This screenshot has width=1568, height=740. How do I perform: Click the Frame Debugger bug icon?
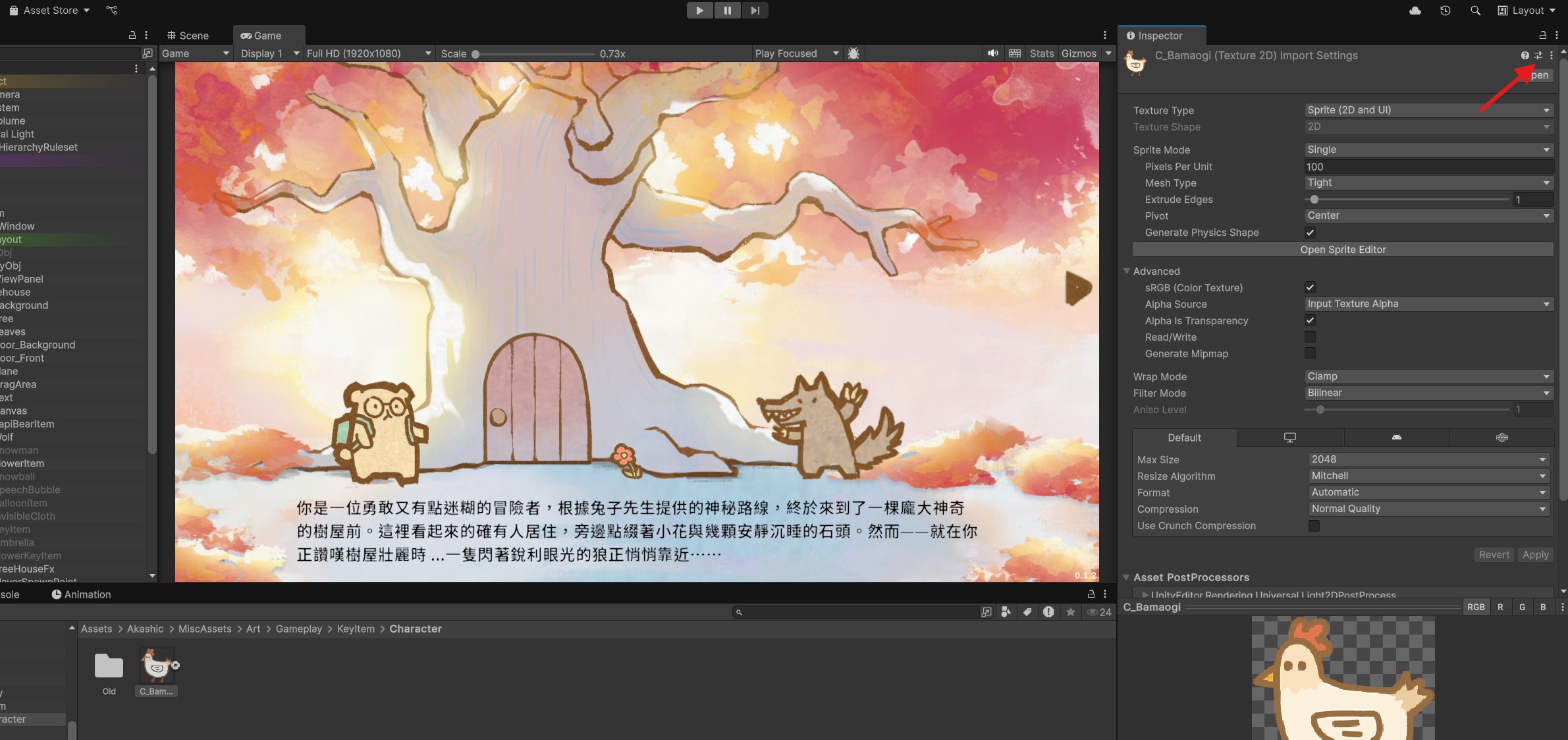pyautogui.click(x=853, y=53)
